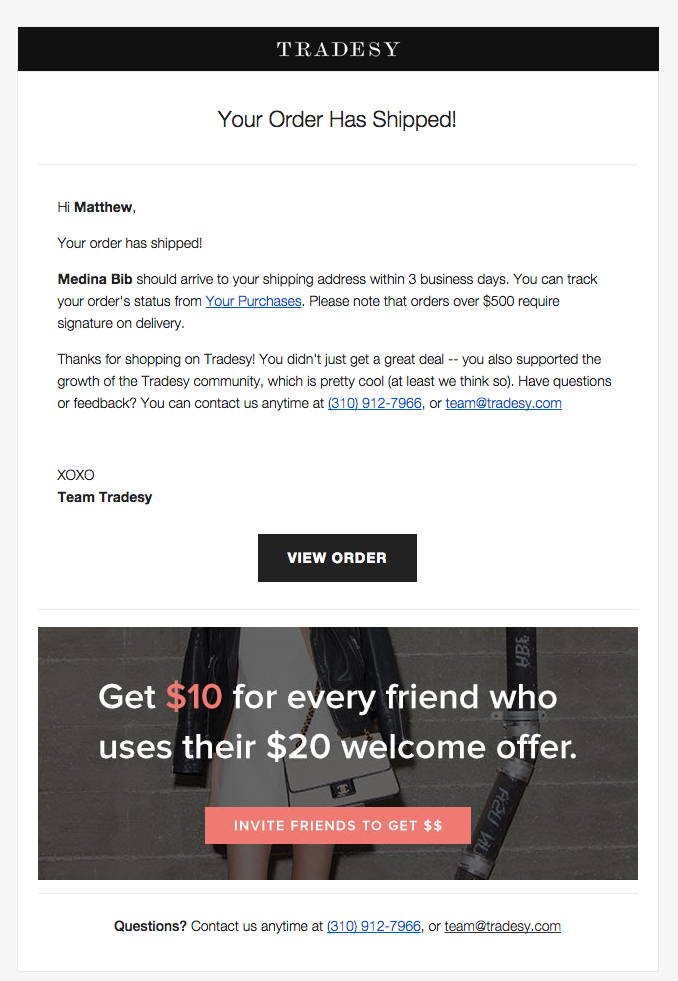This screenshot has height=981, width=678.
Task: Click the footer phone number link
Action: pos(373,926)
